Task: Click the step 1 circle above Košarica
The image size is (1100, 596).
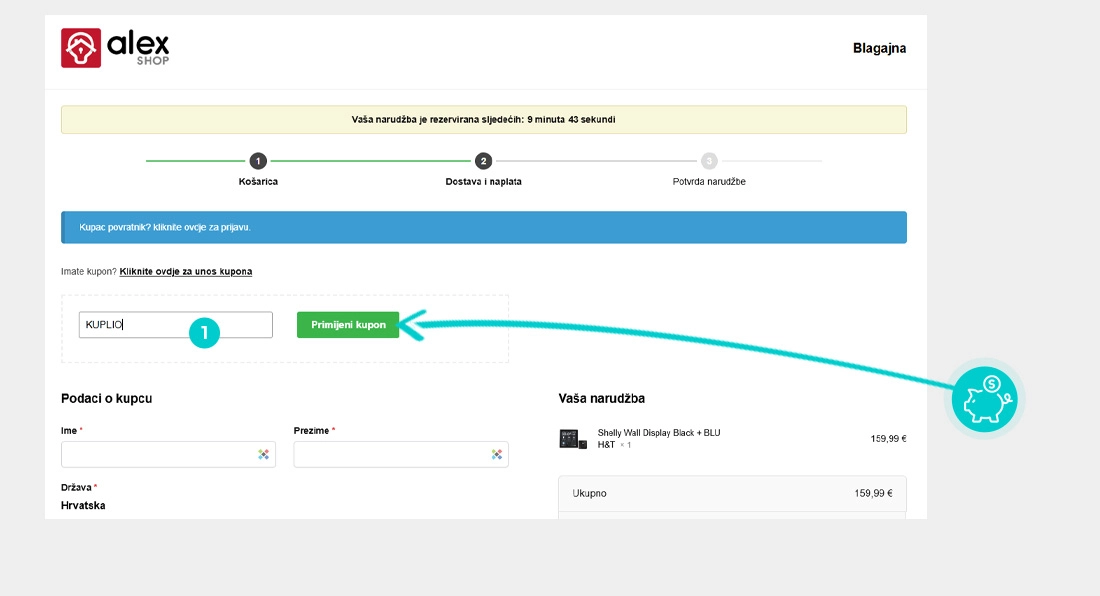Action: tap(258, 161)
